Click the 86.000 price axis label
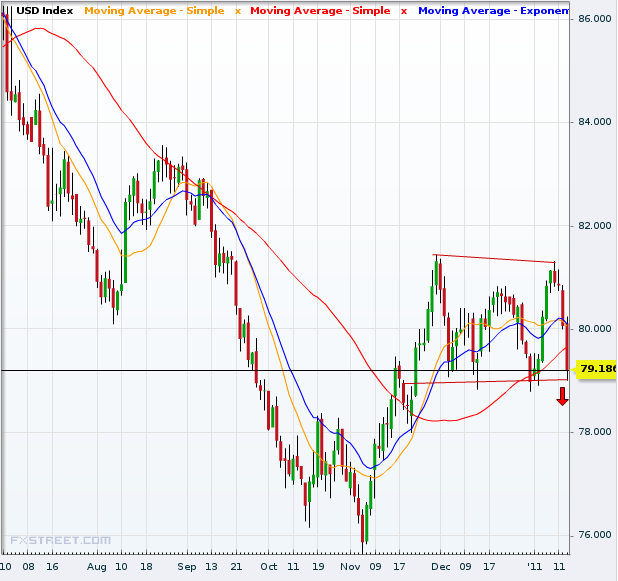The height and width of the screenshot is (581, 618). (594, 19)
